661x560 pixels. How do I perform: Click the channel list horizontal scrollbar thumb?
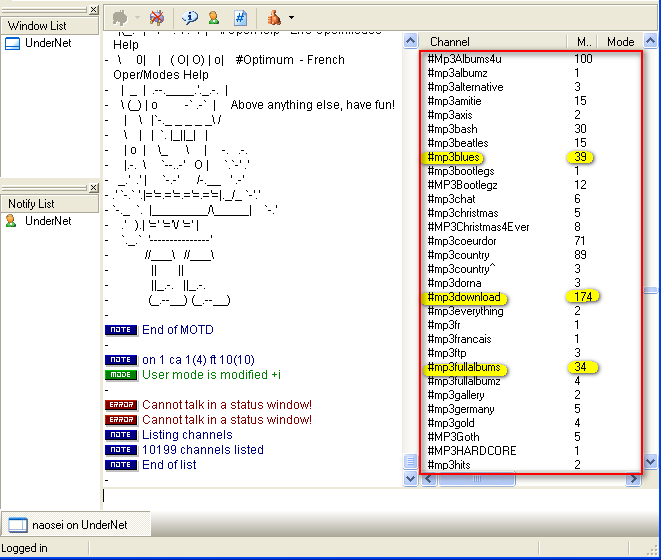[476, 479]
